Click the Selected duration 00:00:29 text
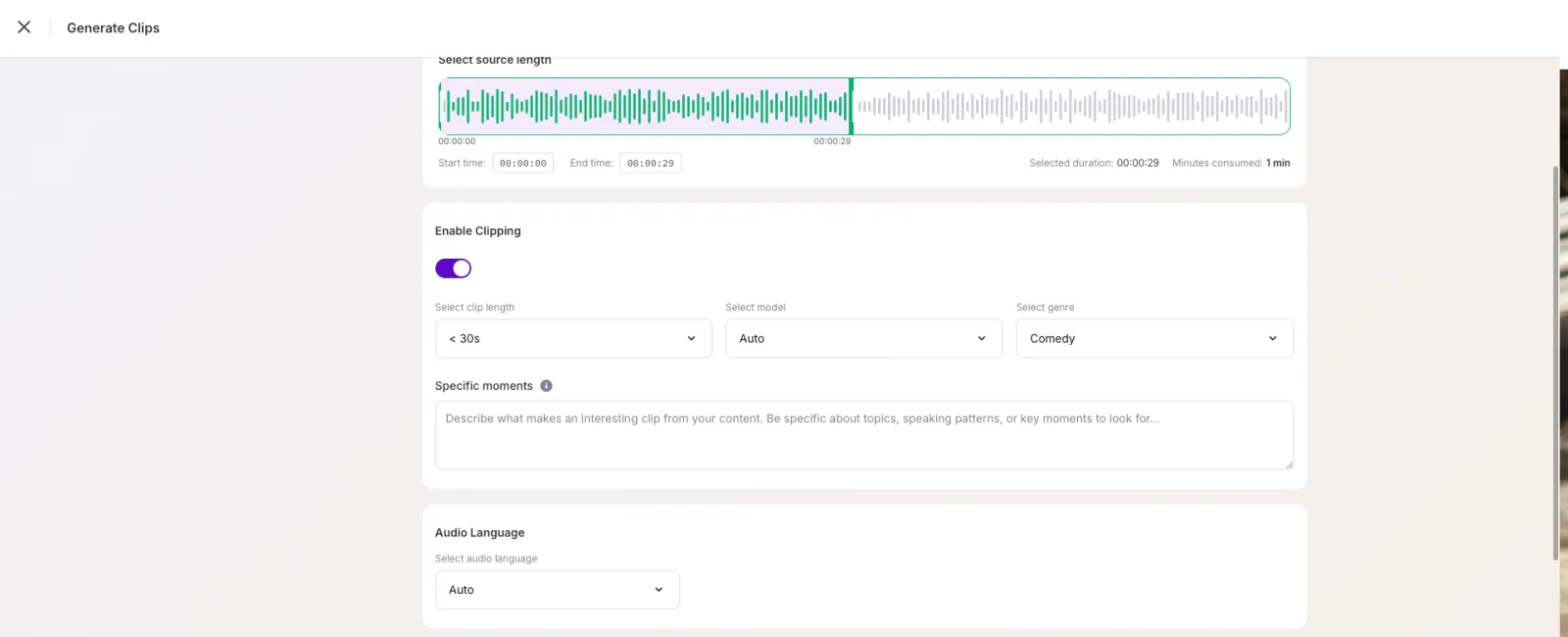The width and height of the screenshot is (1568, 637). pos(1094,164)
